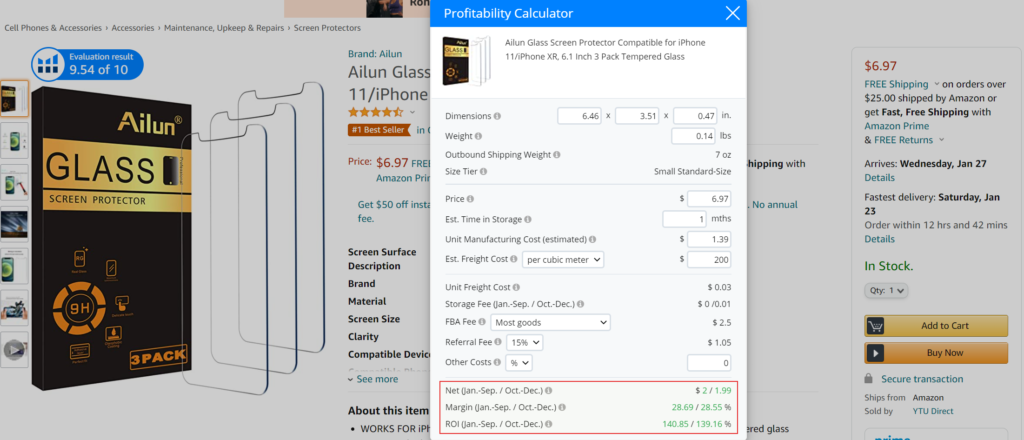The image size is (1024, 440).
Task: Open the Qty quantity dropdown
Action: (886, 290)
